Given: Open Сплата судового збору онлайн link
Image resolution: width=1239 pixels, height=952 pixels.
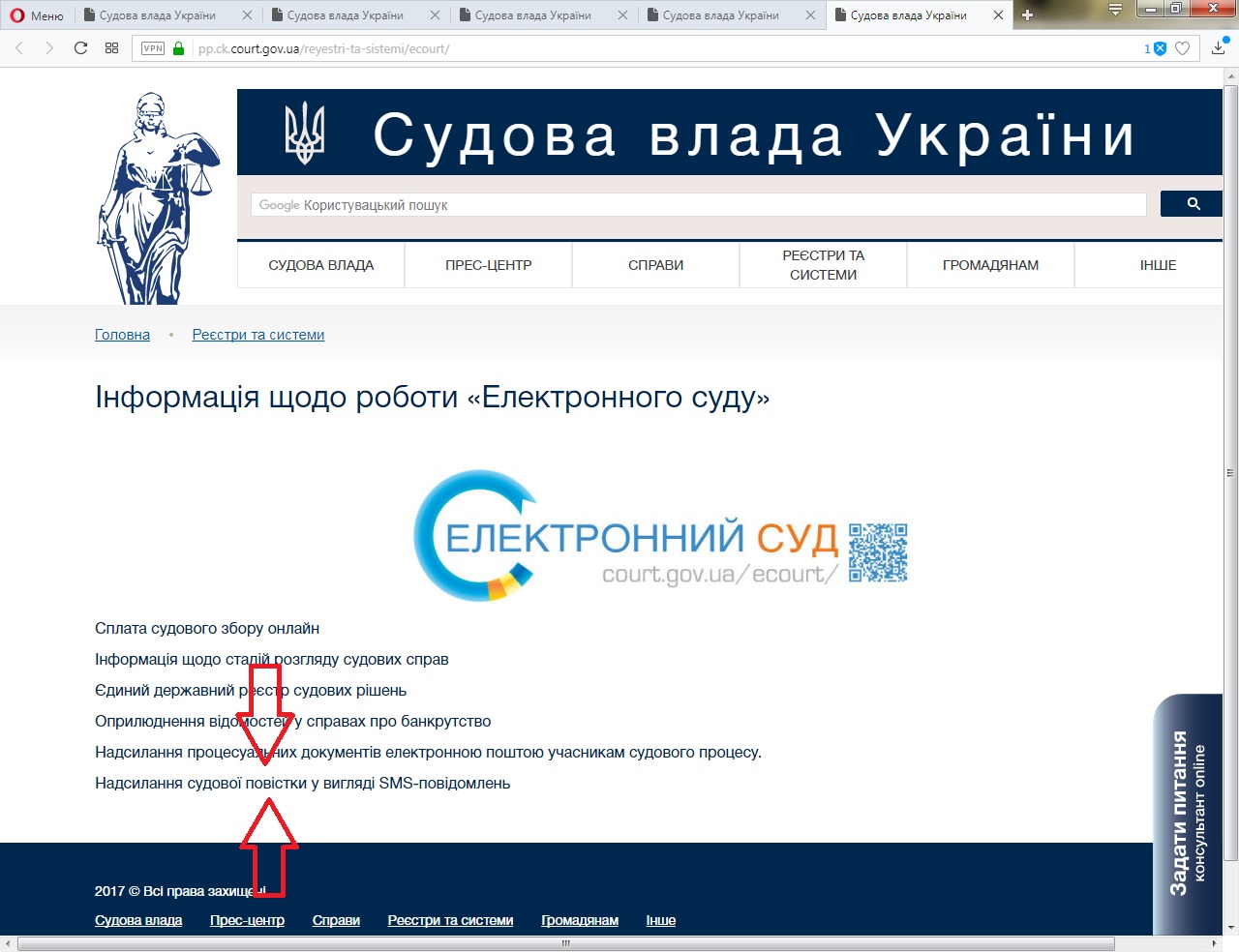Looking at the screenshot, I should coord(207,629).
